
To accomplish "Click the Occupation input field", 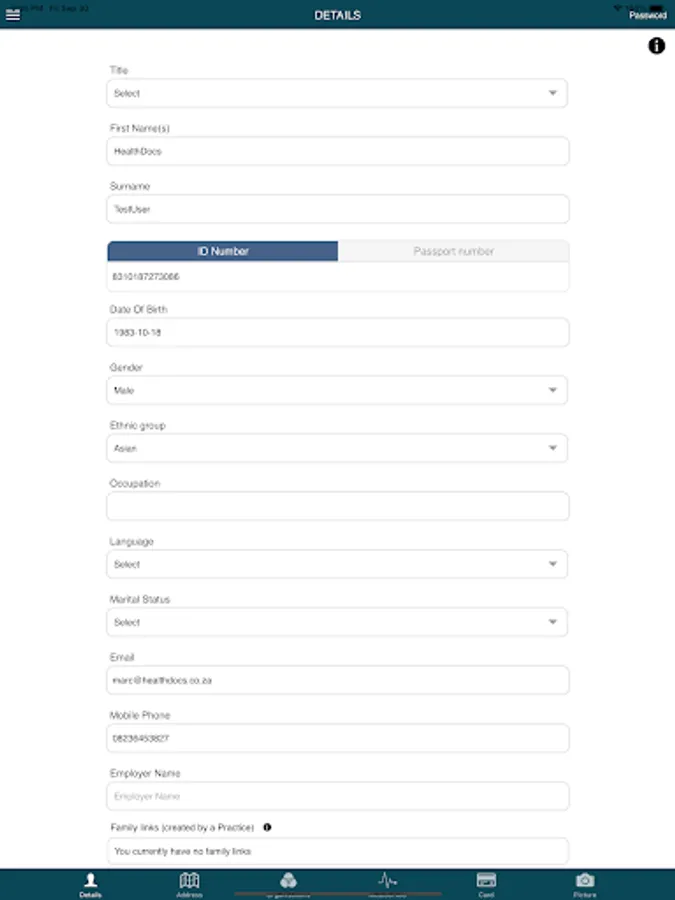I will click(337, 506).
